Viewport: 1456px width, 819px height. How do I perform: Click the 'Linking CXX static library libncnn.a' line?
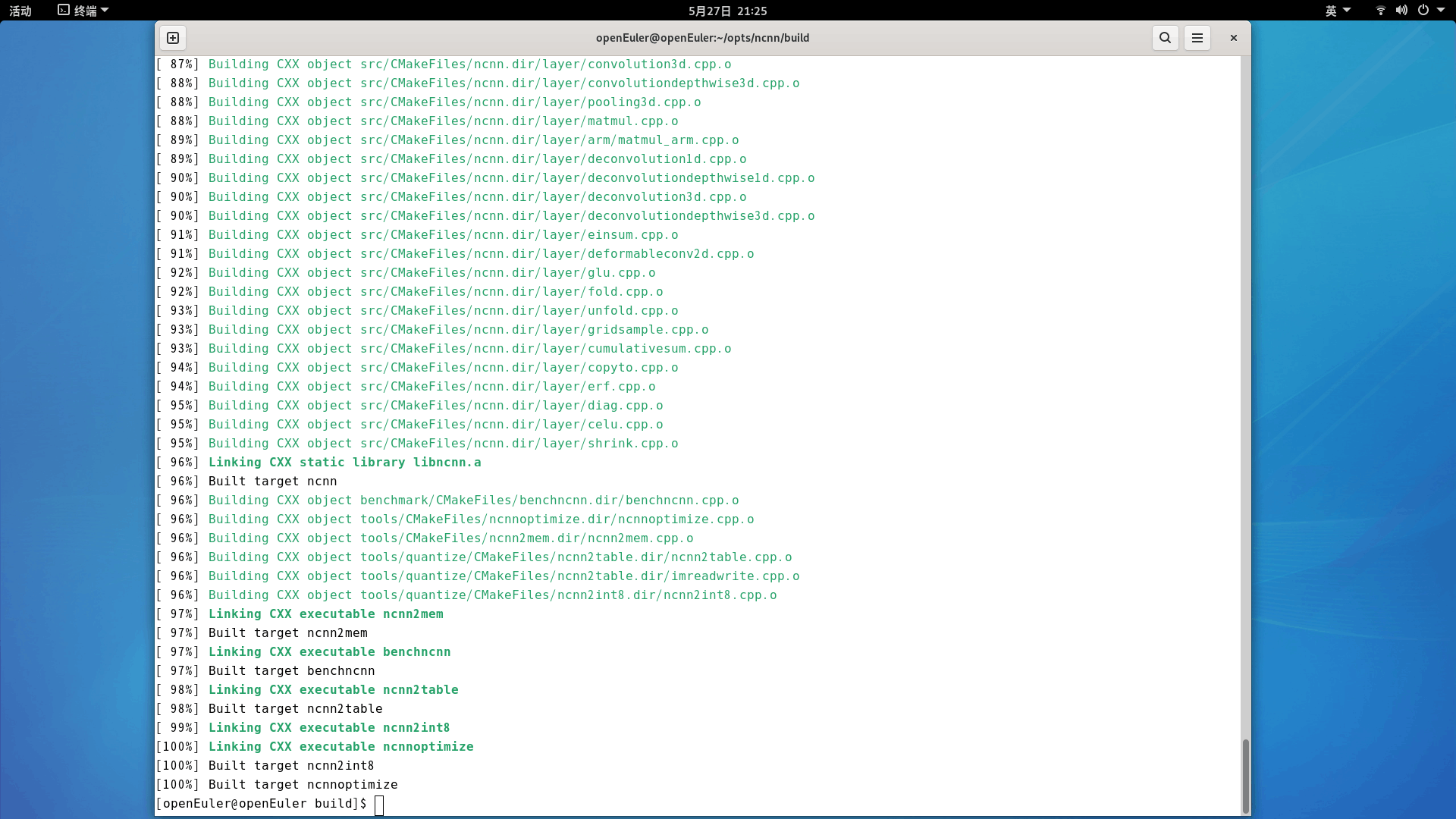(344, 463)
